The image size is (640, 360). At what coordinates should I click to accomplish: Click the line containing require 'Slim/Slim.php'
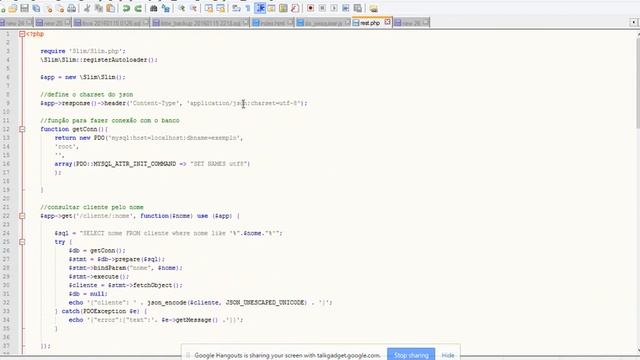click(83, 51)
